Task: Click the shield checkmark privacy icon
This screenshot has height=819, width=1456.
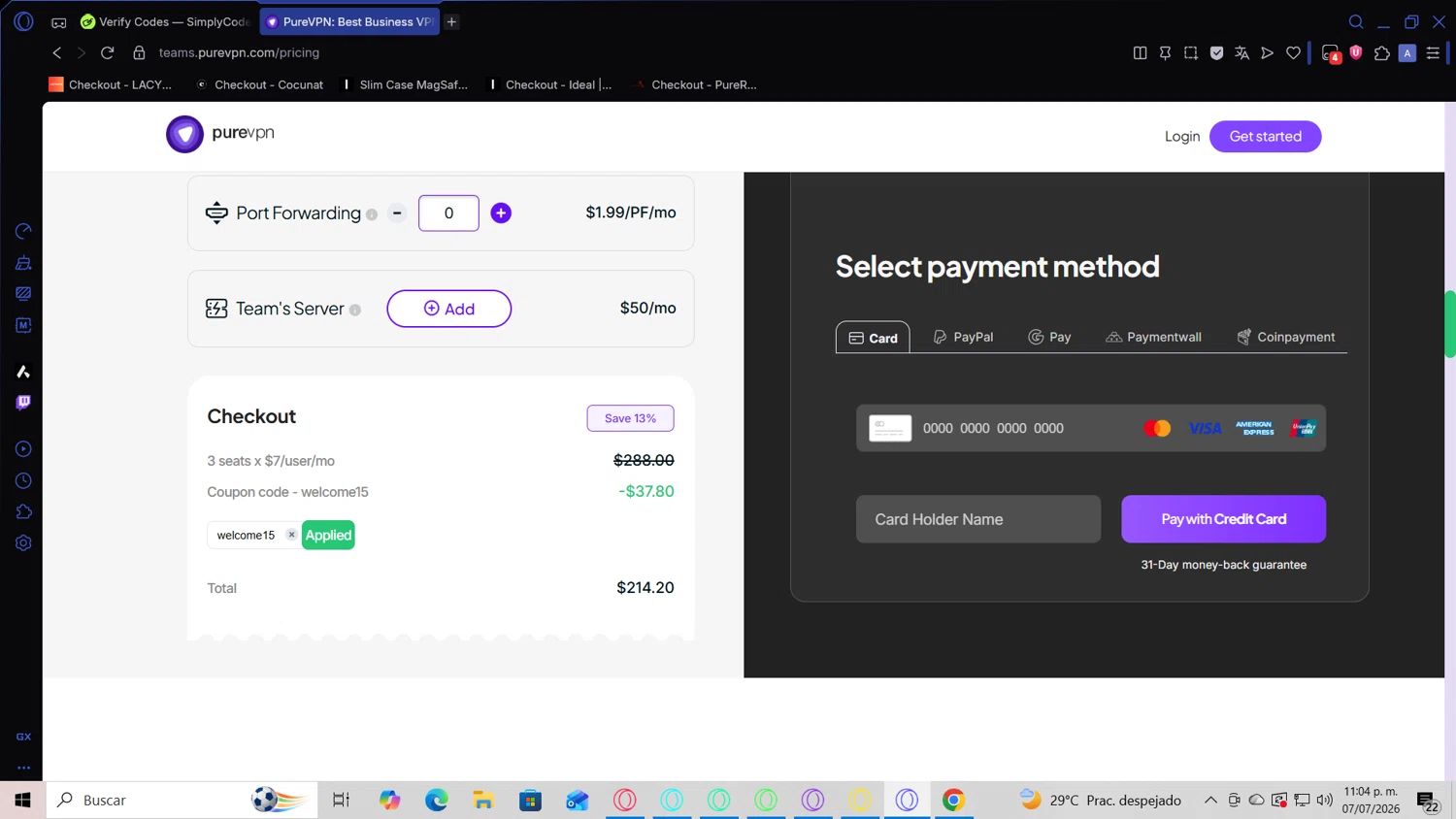Action: click(1216, 52)
